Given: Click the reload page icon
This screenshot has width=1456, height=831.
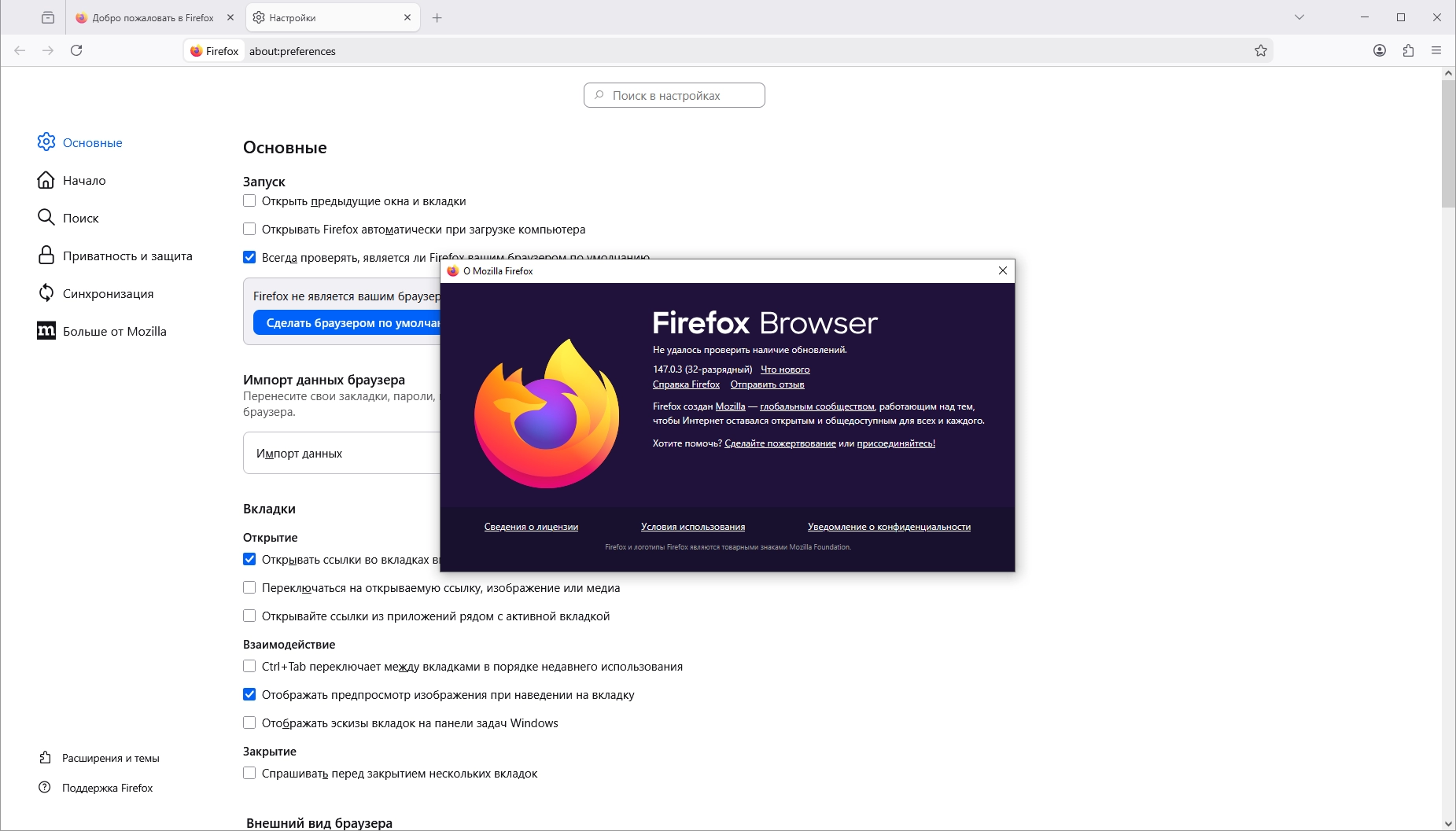Looking at the screenshot, I should (x=76, y=50).
